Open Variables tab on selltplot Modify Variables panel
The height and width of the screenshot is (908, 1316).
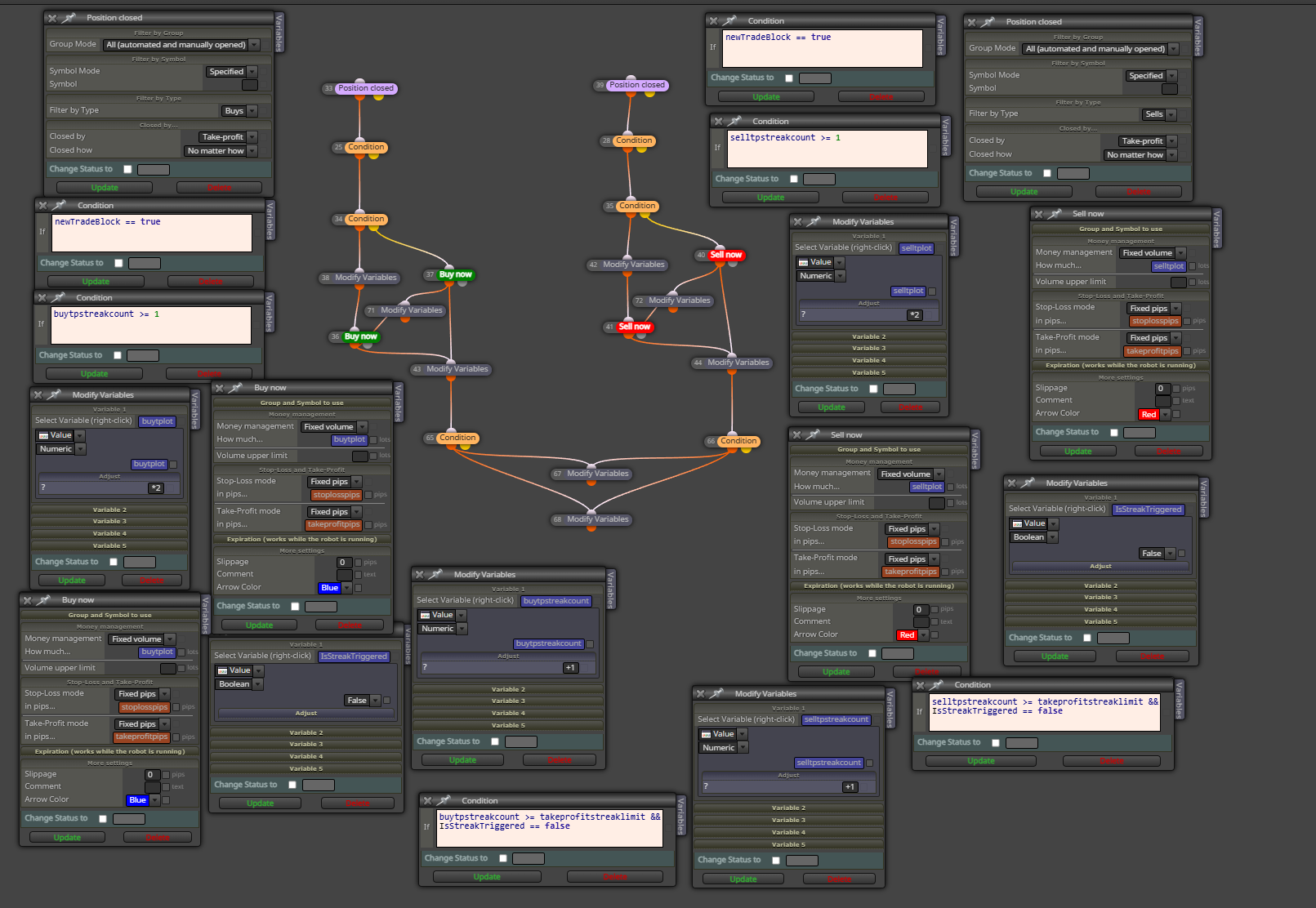tap(954, 236)
